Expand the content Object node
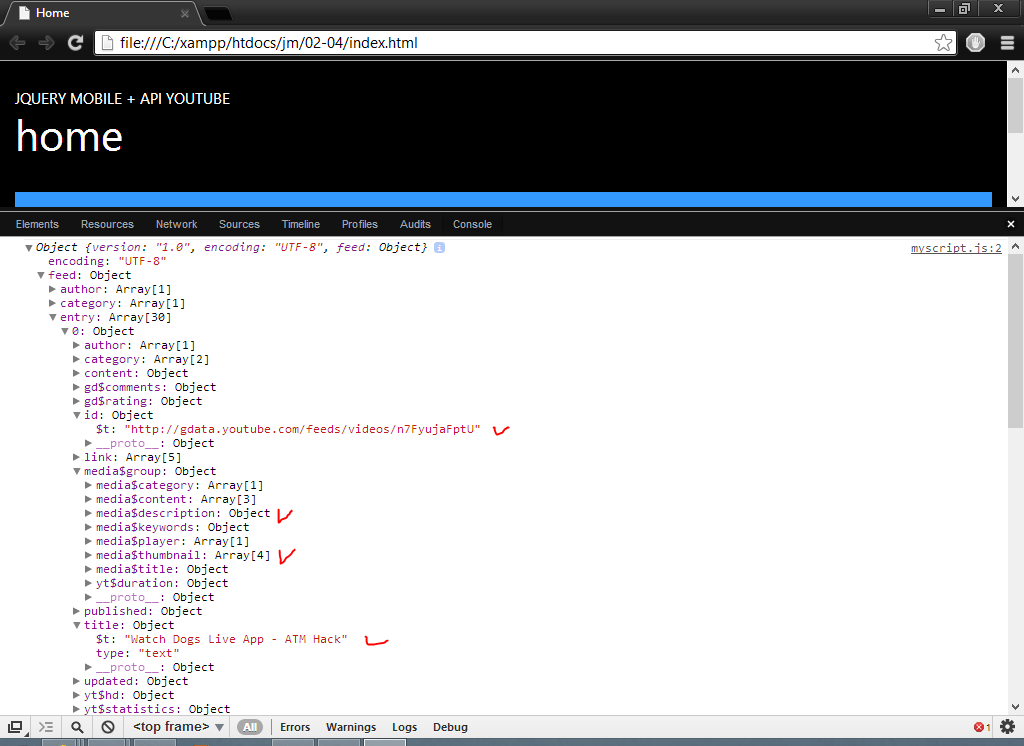Viewport: 1024px width, 746px height. pyautogui.click(x=76, y=374)
